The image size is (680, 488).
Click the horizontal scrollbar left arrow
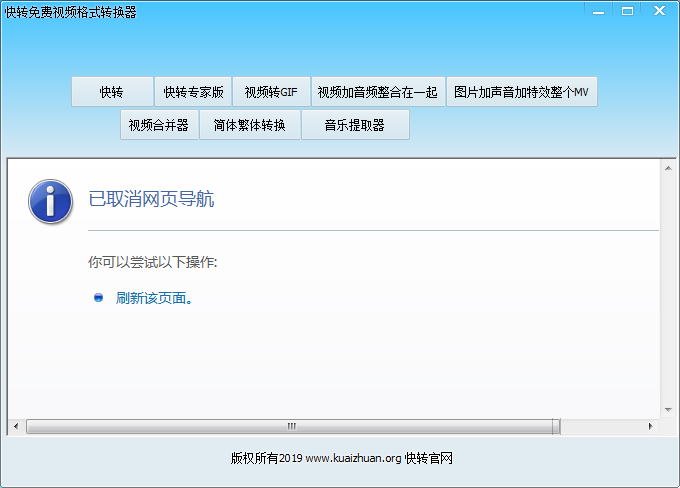click(16, 426)
